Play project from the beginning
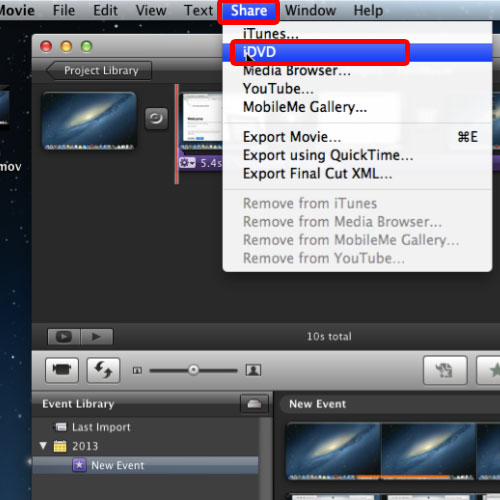The height and width of the screenshot is (500, 500). coord(97,337)
